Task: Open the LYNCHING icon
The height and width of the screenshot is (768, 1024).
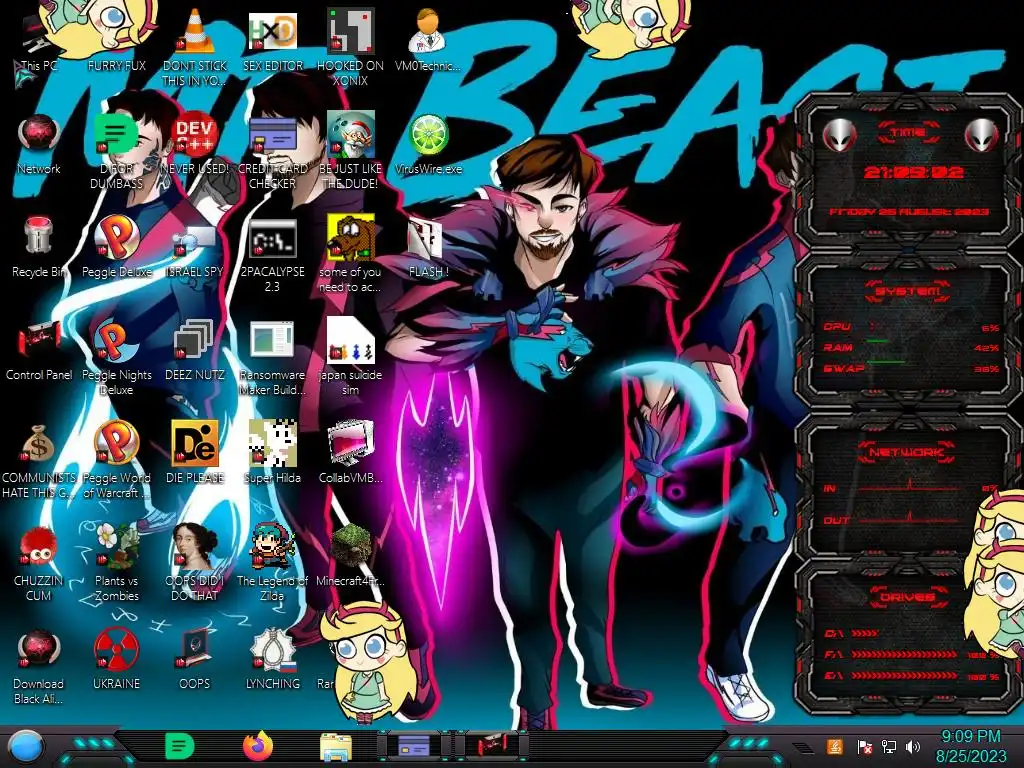Action: pyautogui.click(x=272, y=649)
